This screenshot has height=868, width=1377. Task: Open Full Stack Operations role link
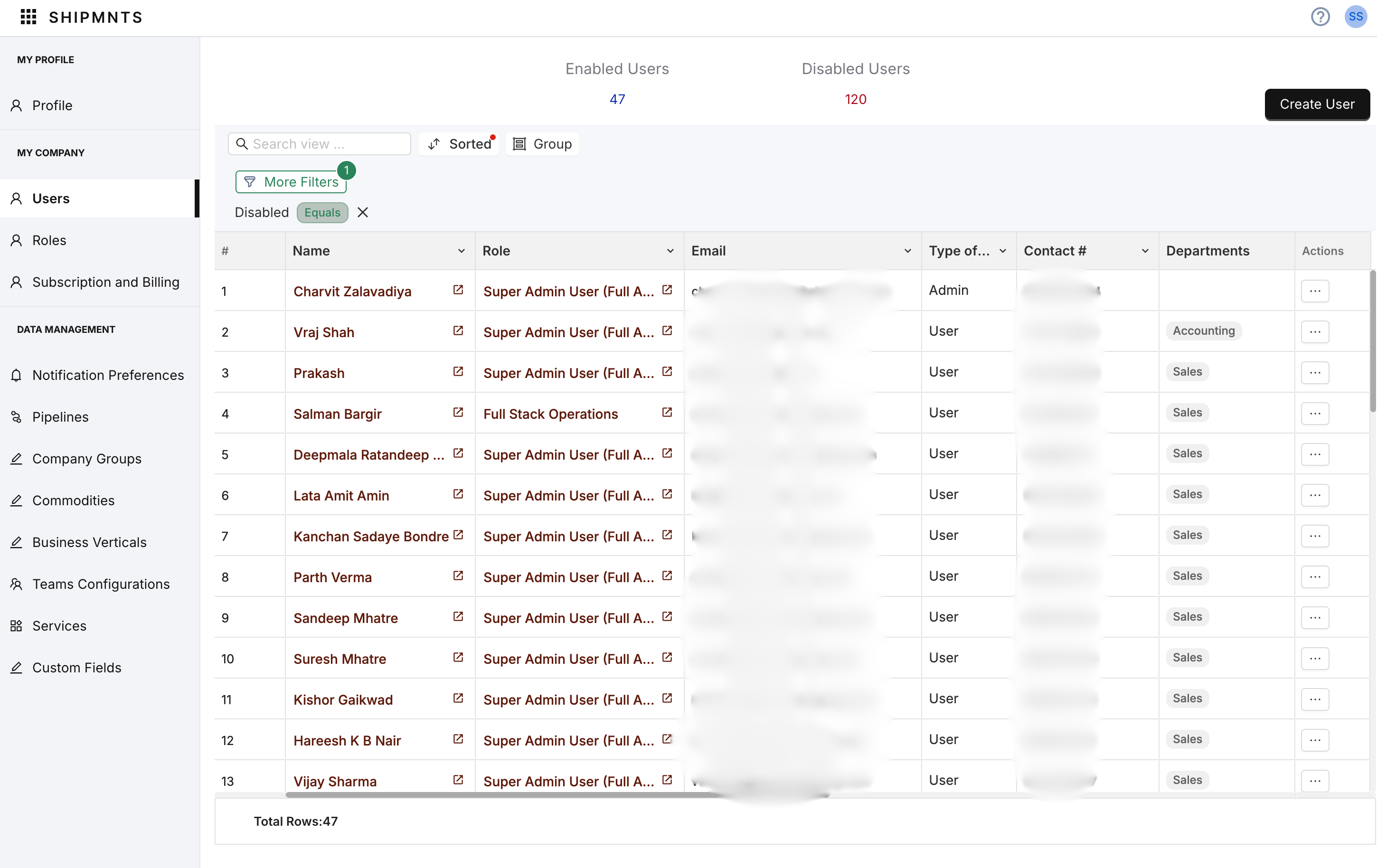click(x=551, y=414)
